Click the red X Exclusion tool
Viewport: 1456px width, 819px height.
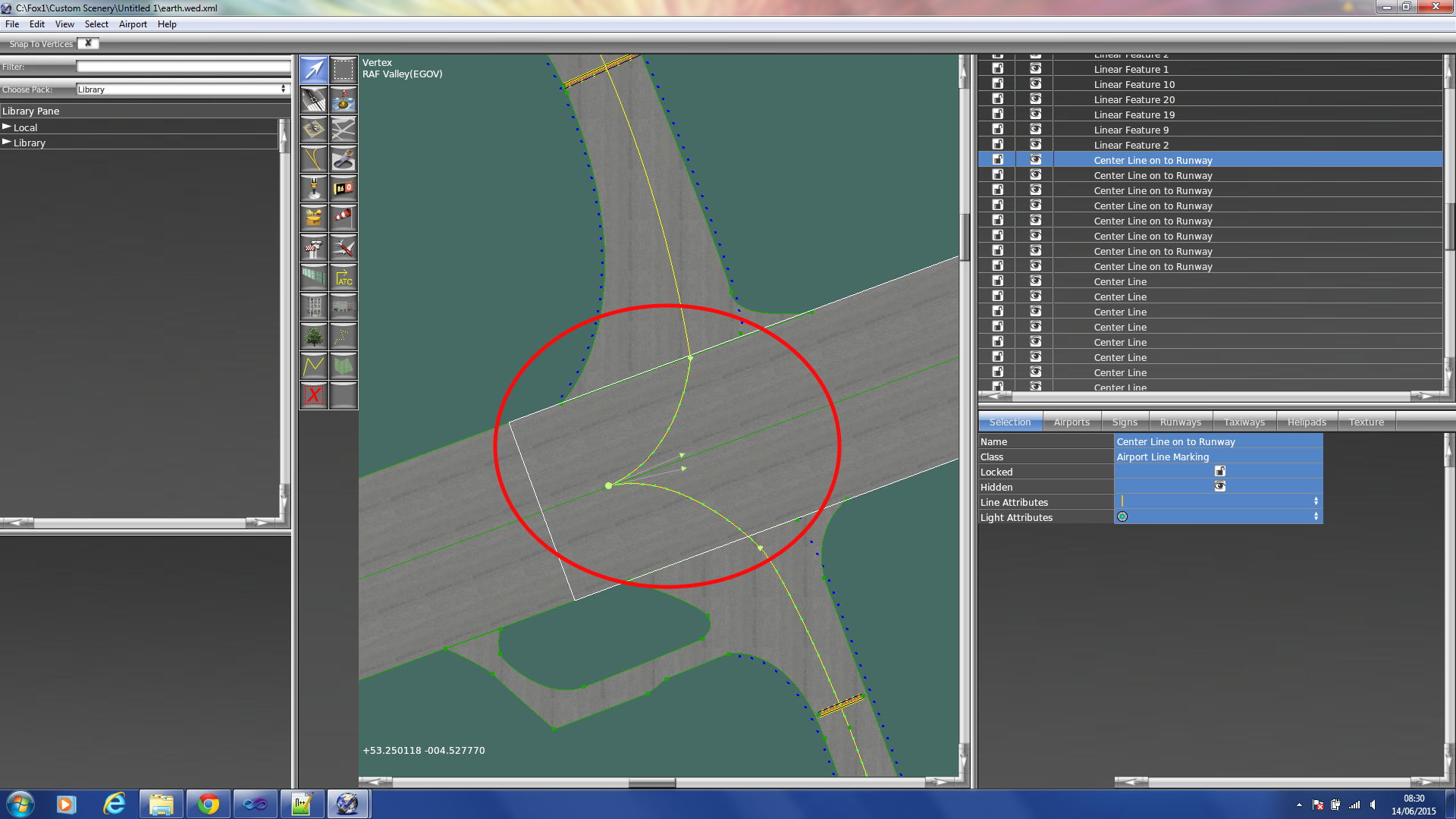[x=313, y=395]
